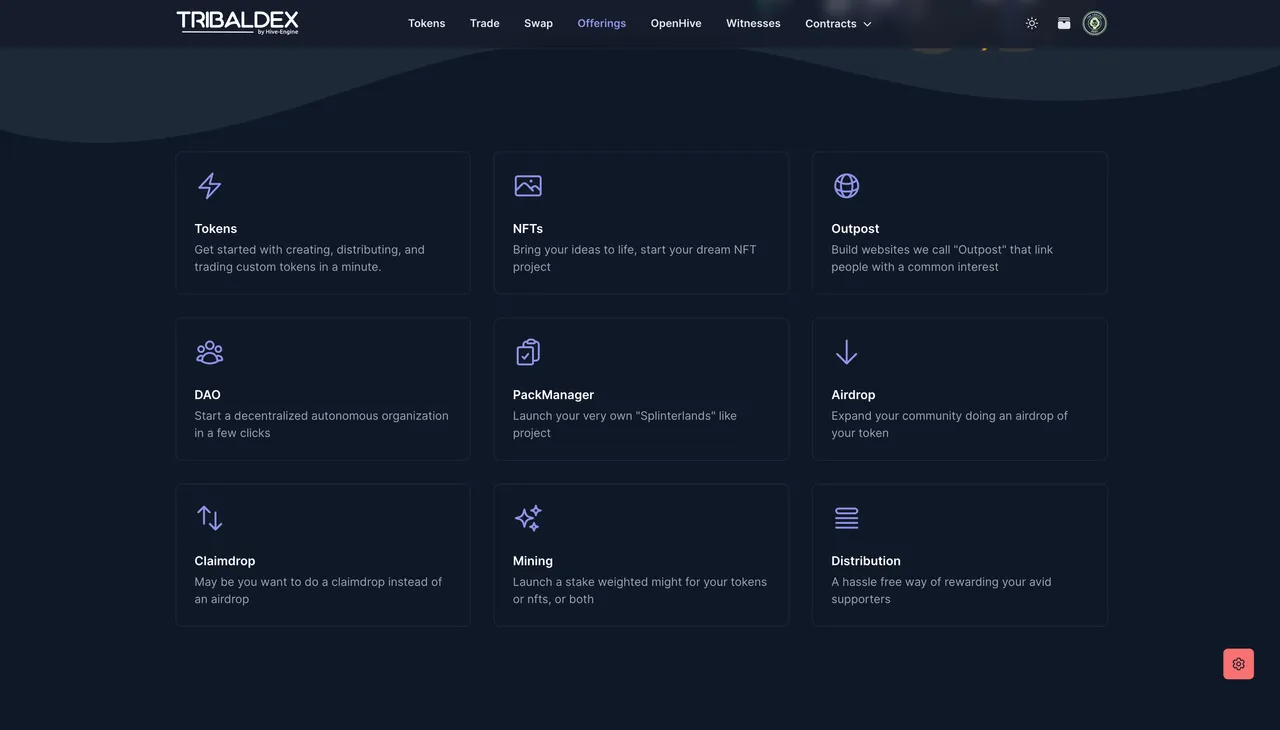This screenshot has height=730, width=1280.
Task: Open the wallet icon in header
Action: [x=1064, y=23]
